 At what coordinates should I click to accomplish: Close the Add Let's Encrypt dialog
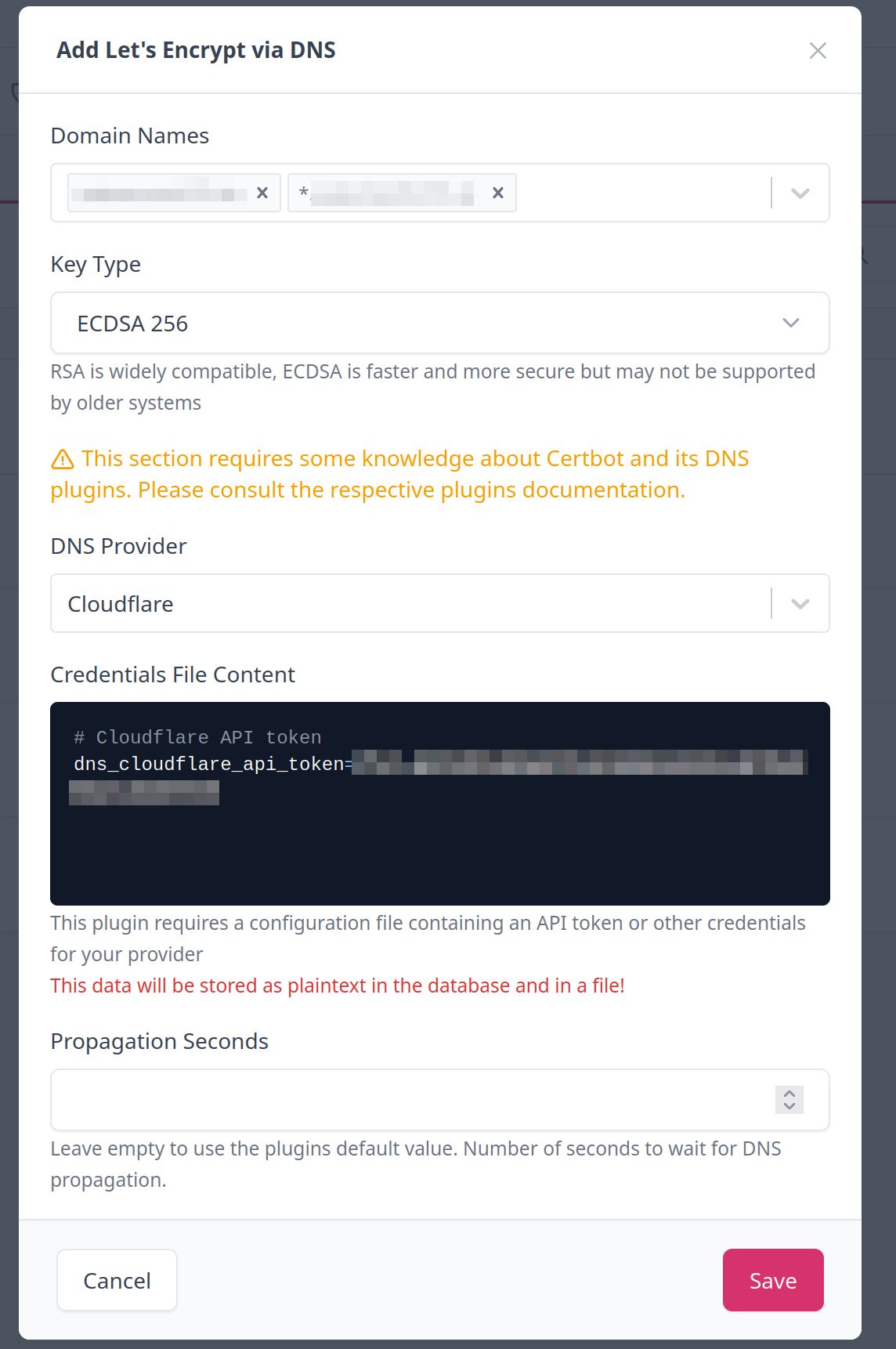[818, 51]
